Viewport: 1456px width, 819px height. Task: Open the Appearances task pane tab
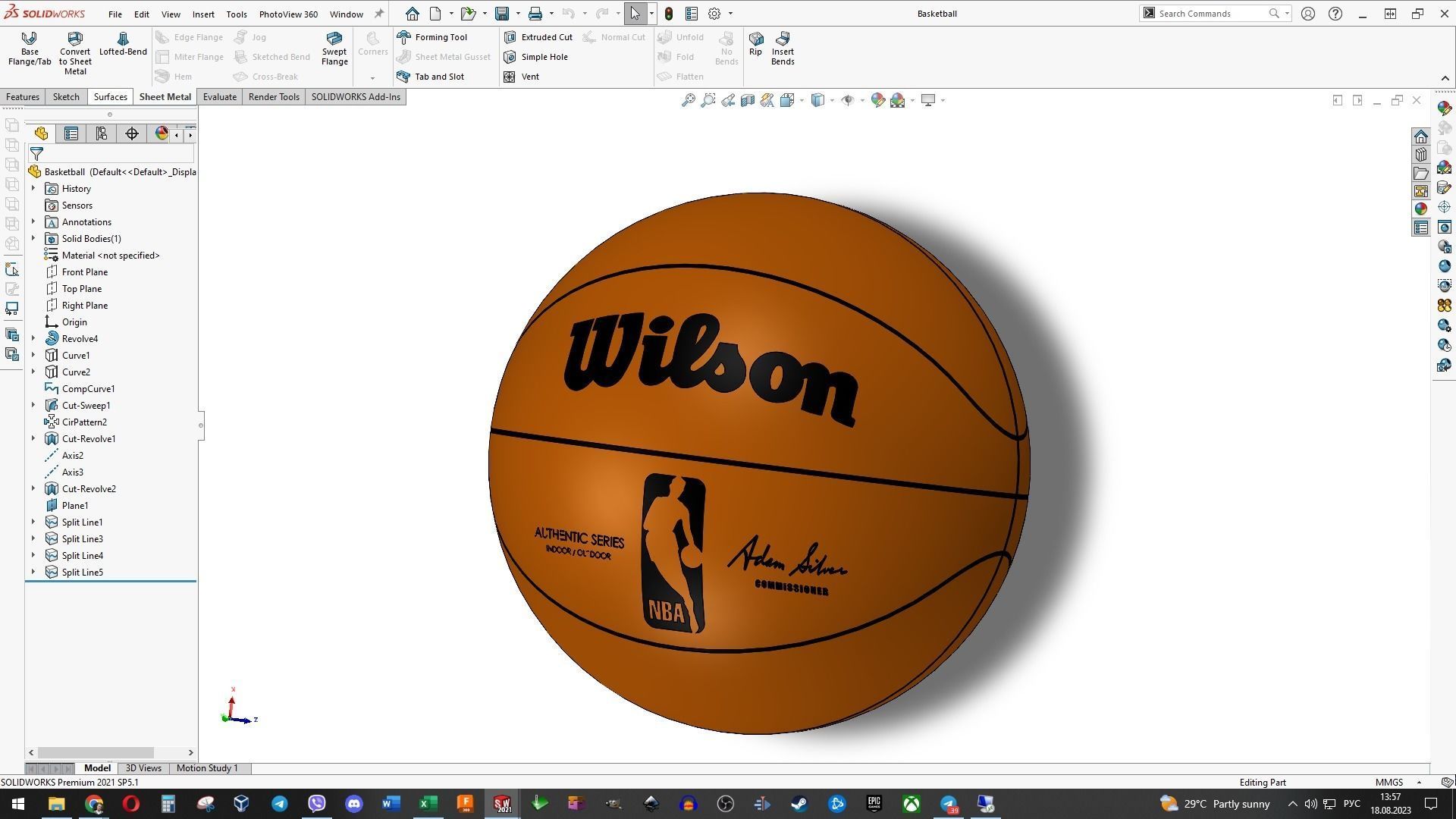[1421, 209]
